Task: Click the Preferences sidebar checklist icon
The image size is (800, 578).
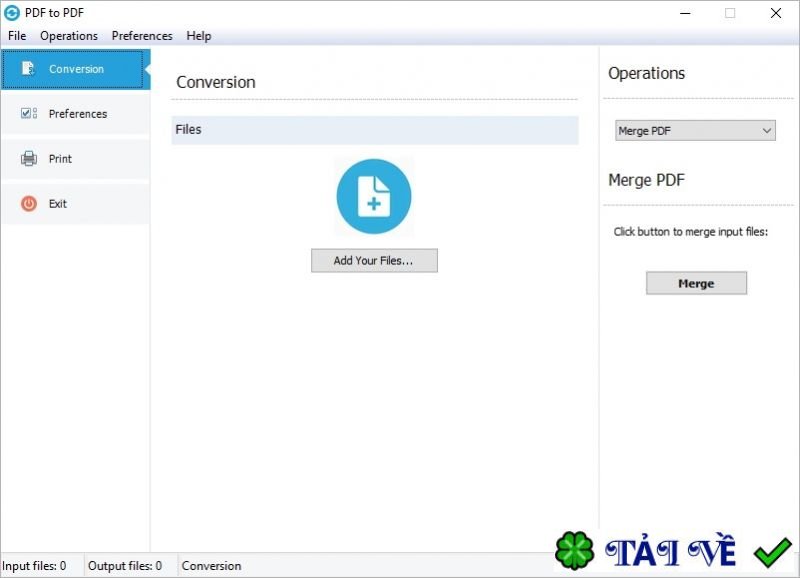Action: [x=29, y=113]
